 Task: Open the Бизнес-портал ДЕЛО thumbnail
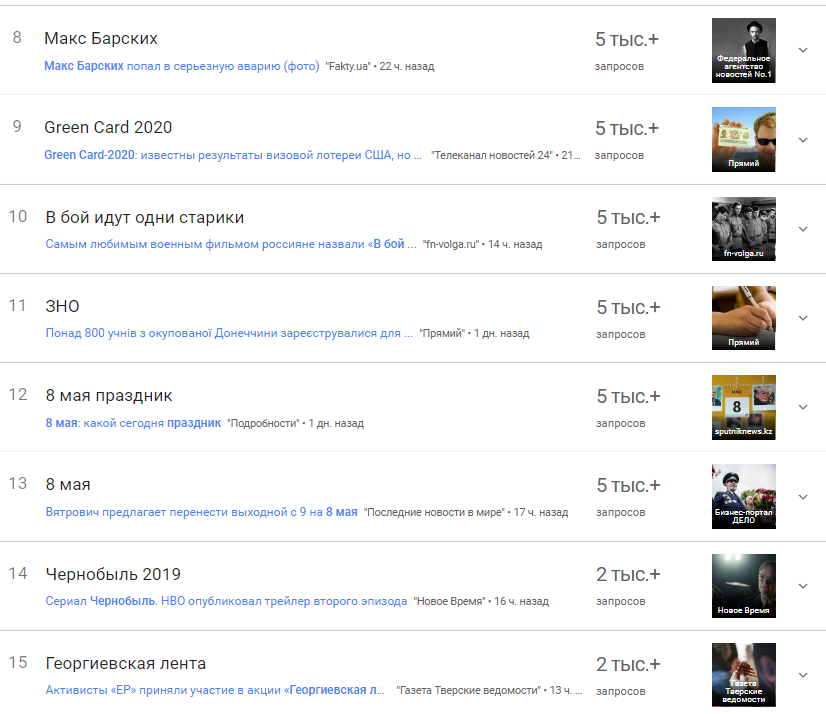[743, 497]
